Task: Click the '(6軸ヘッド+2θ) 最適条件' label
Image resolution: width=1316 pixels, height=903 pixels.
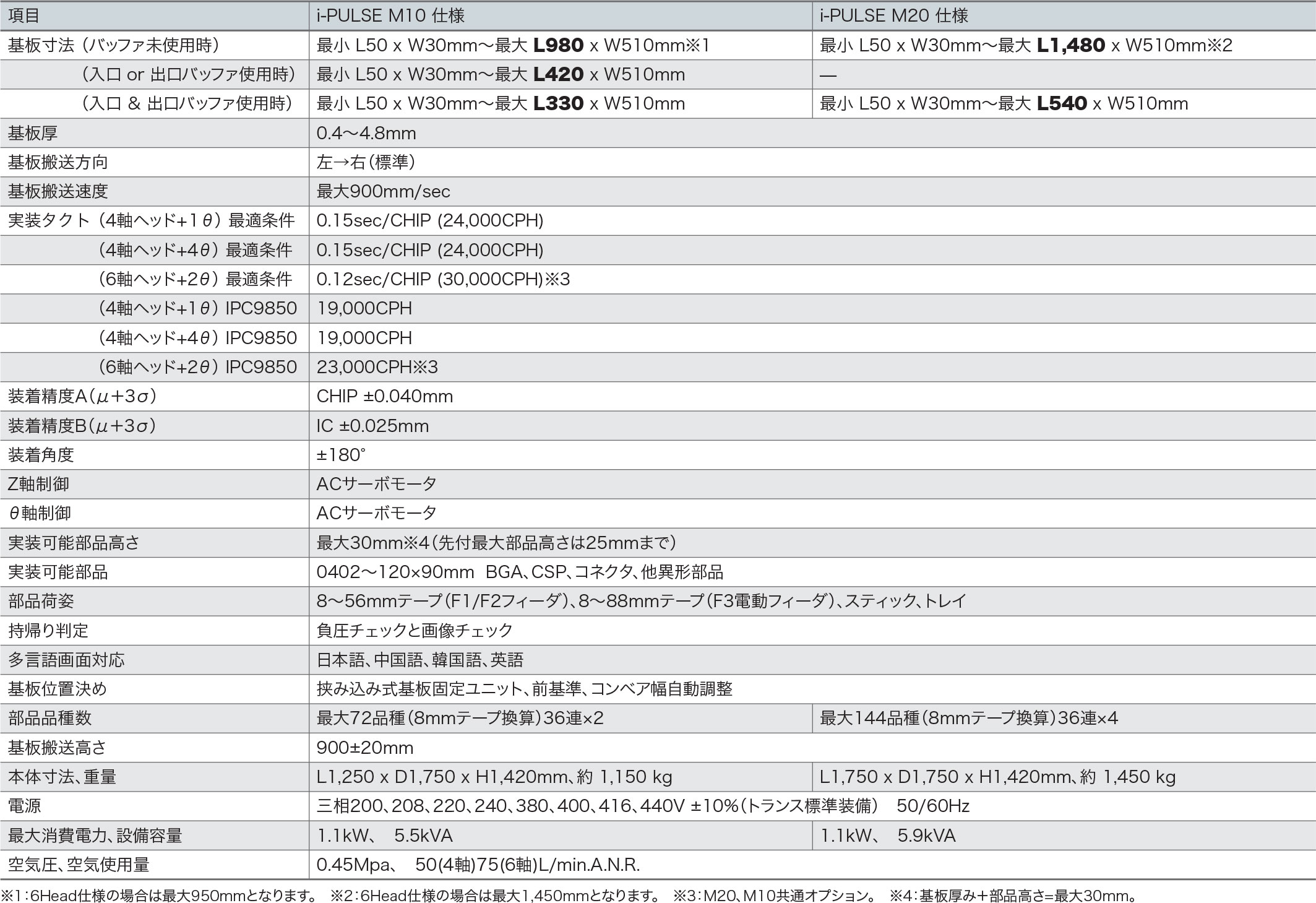Action: (x=196, y=279)
